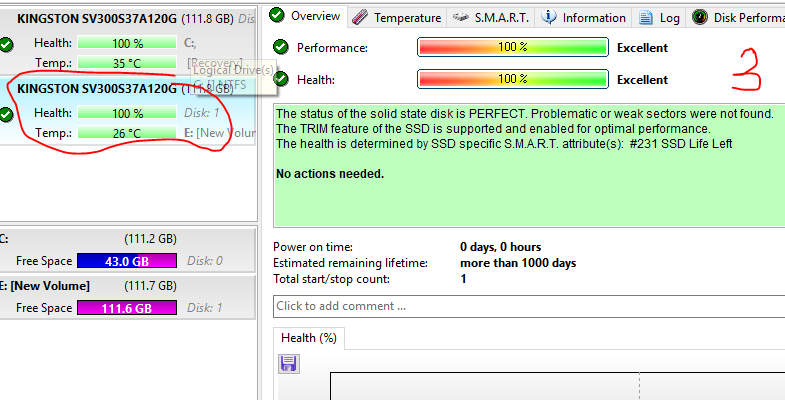The width and height of the screenshot is (785, 400).
Task: Click the C: free space 43.0 GB bar
Action: pos(127,261)
